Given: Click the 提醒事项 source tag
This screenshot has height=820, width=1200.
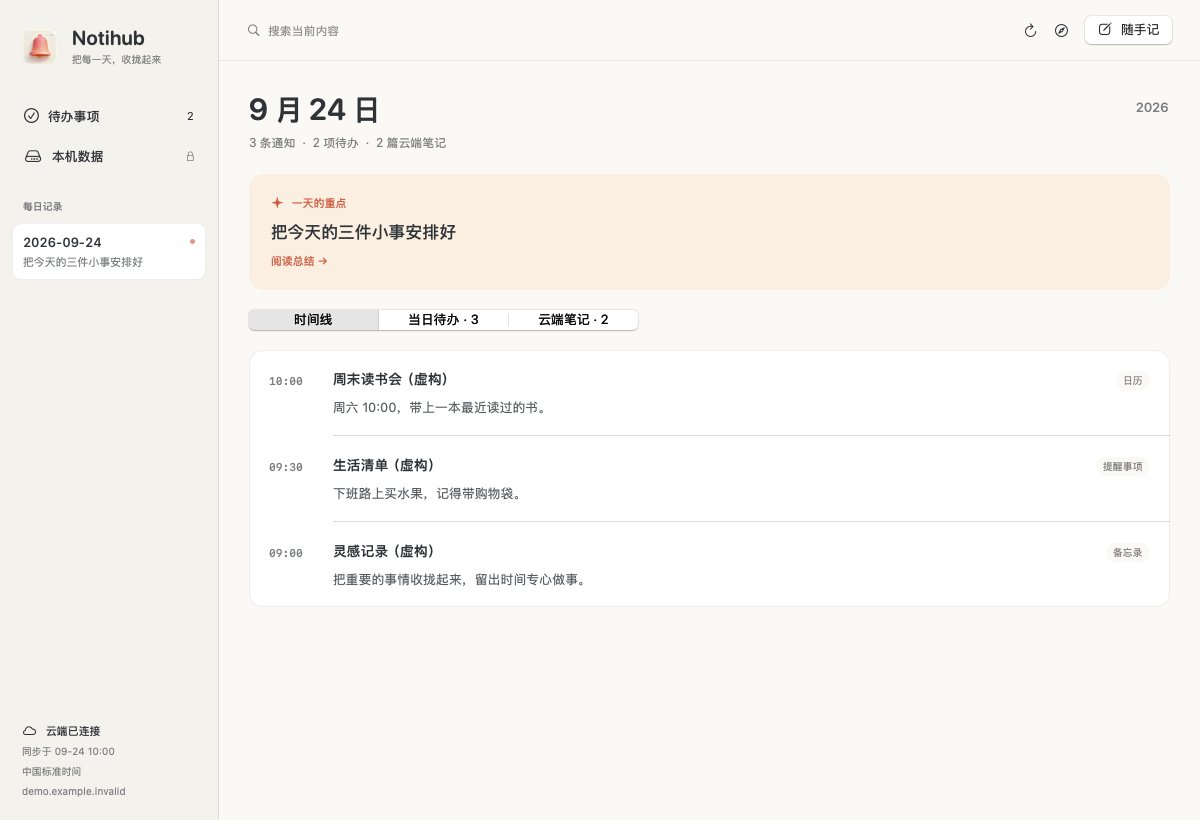Looking at the screenshot, I should [x=1122, y=467].
